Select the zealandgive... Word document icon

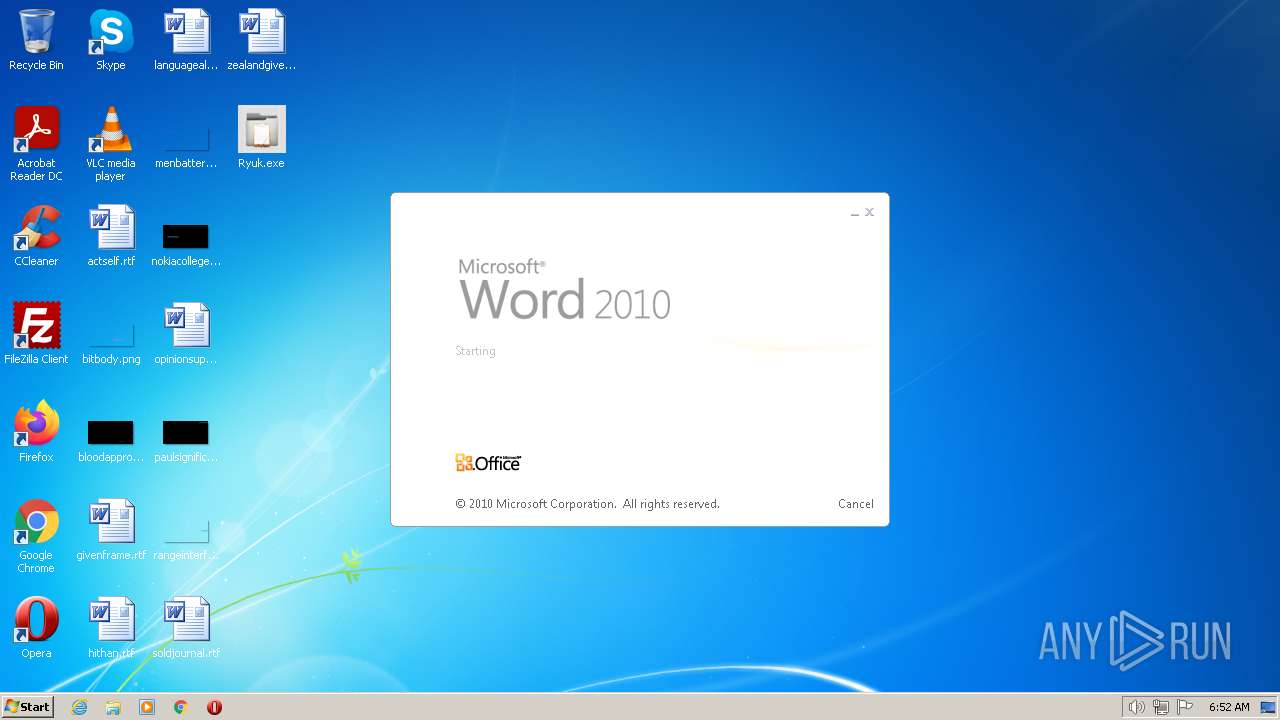261,40
